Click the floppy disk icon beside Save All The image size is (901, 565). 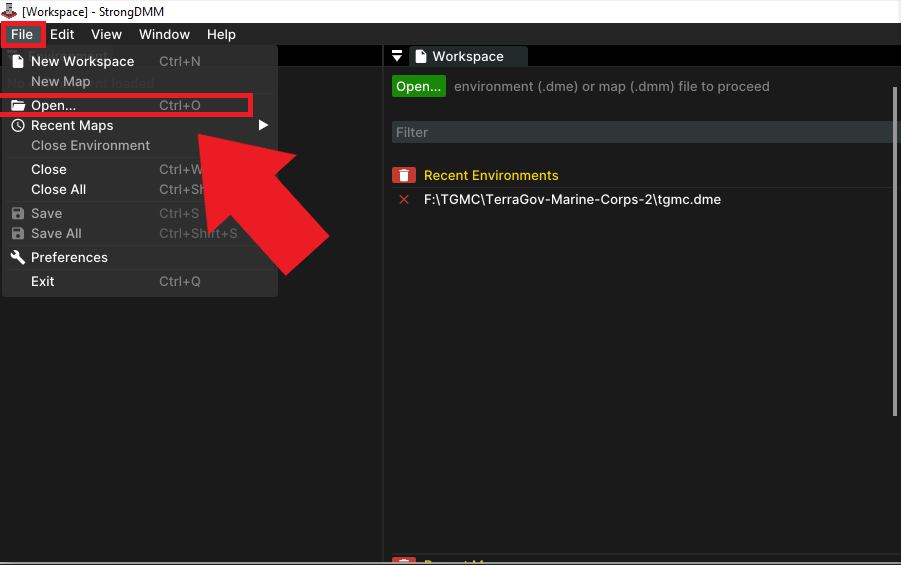pyautogui.click(x=18, y=233)
